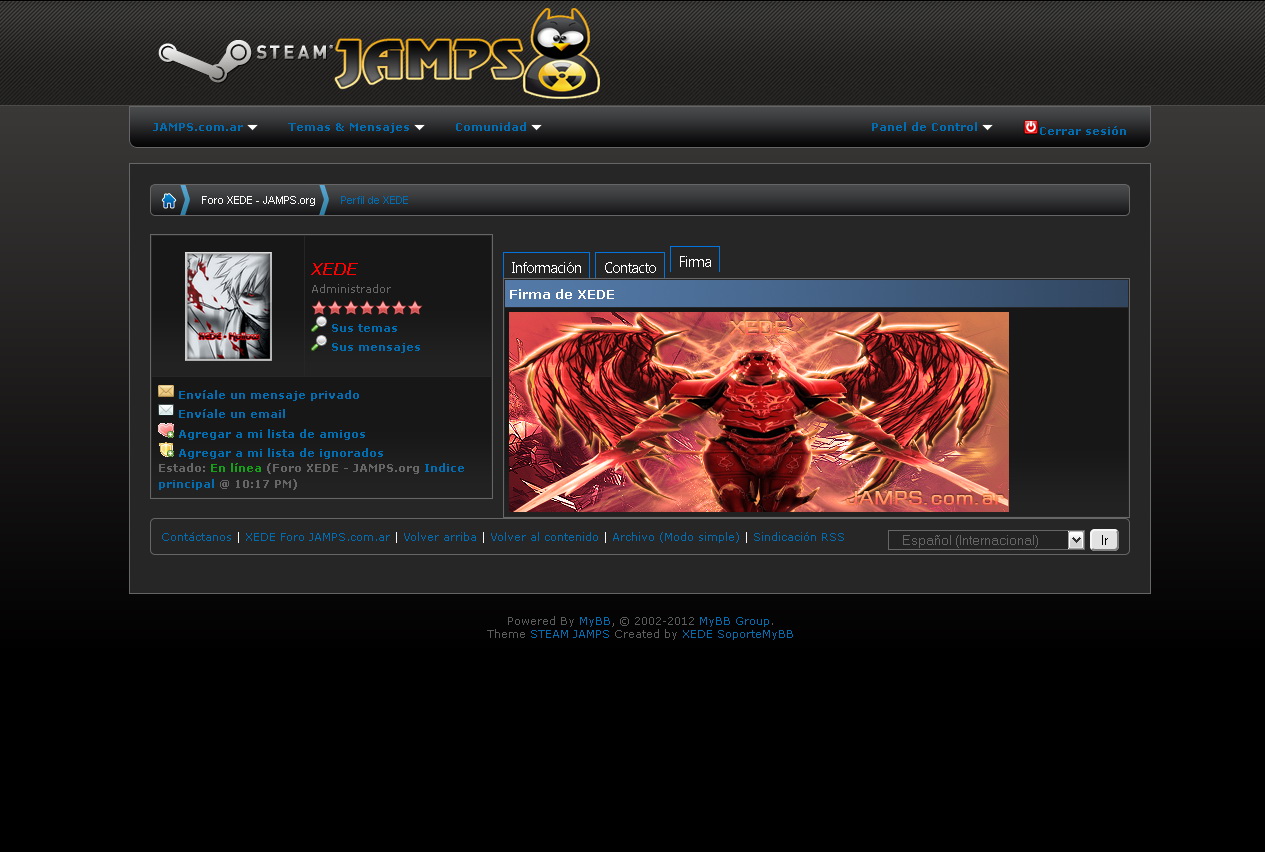1265x852 pixels.
Task: Expand the Comunidad menu
Action: [x=497, y=128]
